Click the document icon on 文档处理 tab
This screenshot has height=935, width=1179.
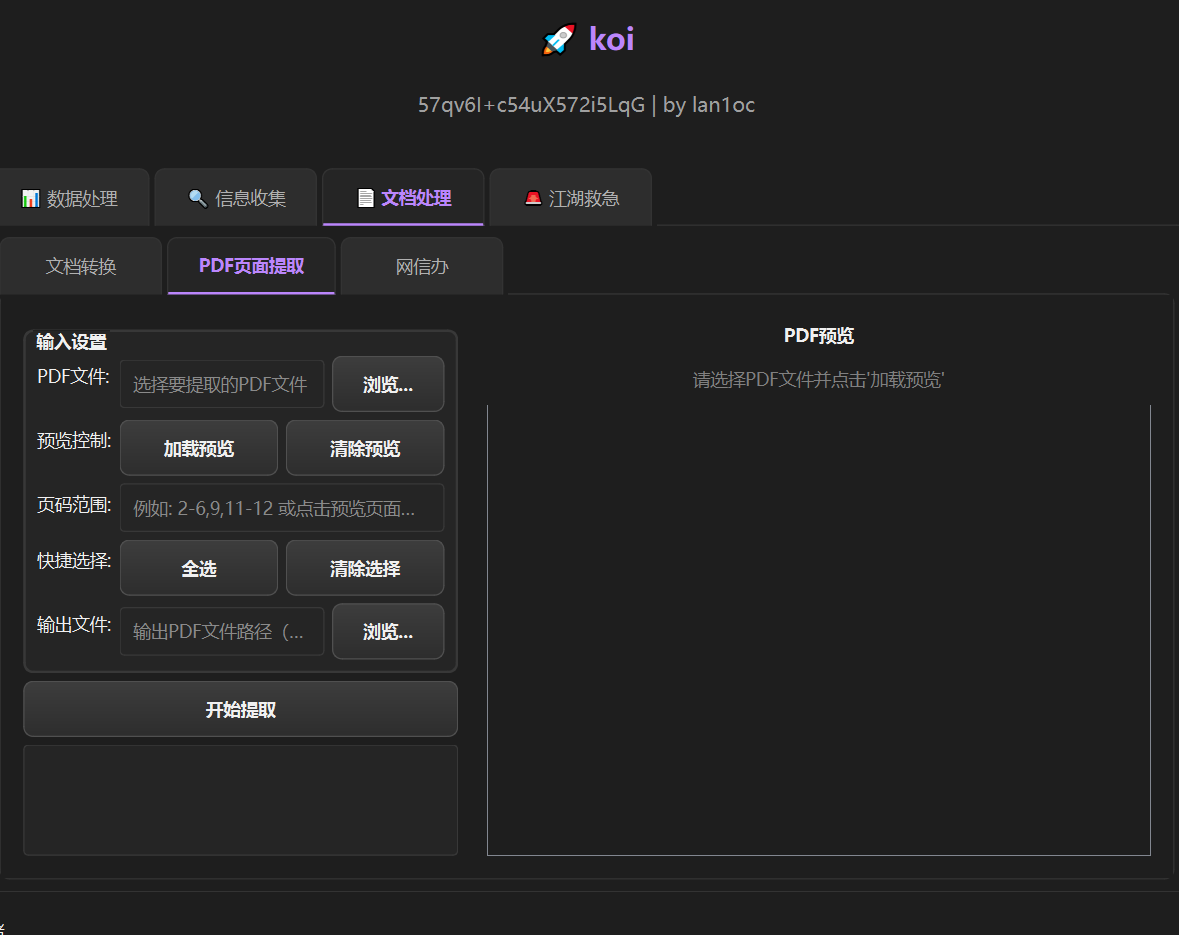[x=366, y=199]
